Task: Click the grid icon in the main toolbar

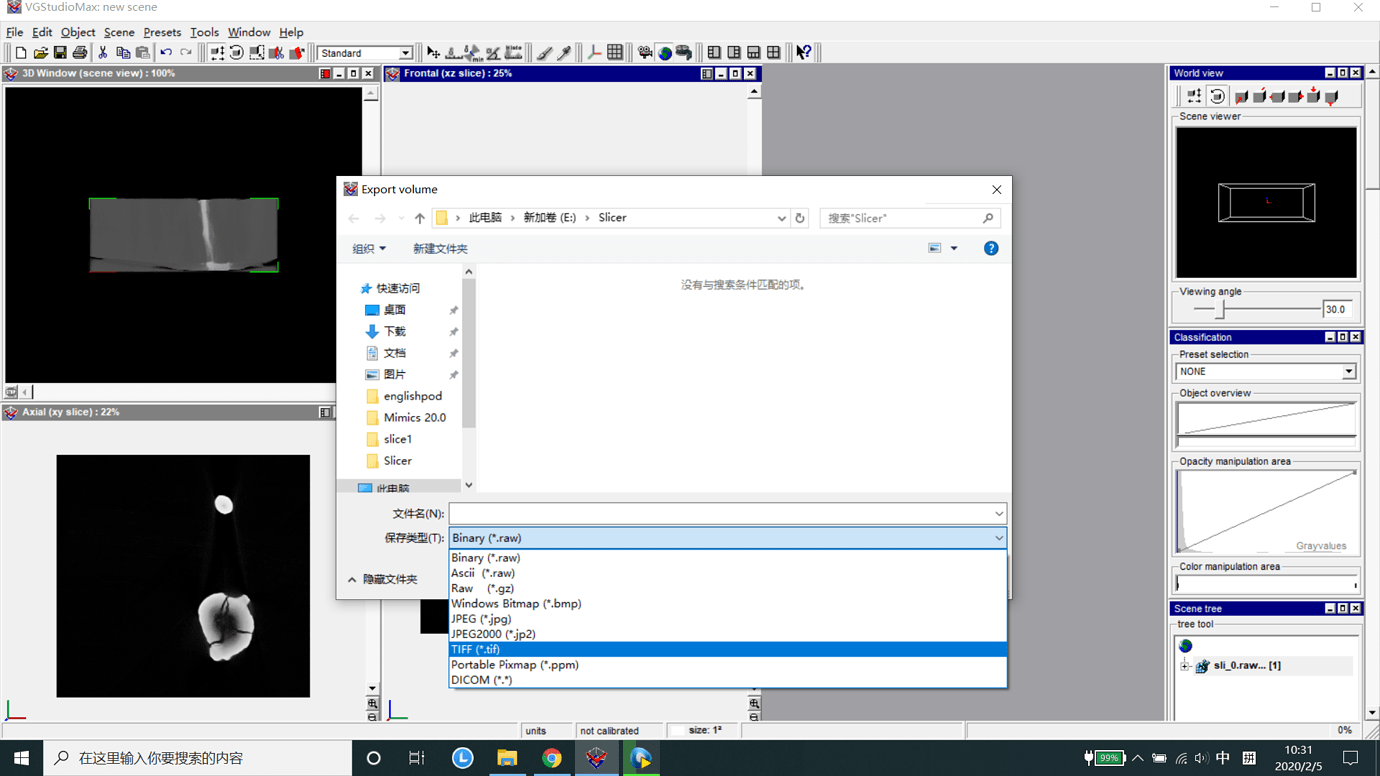Action: click(x=615, y=52)
